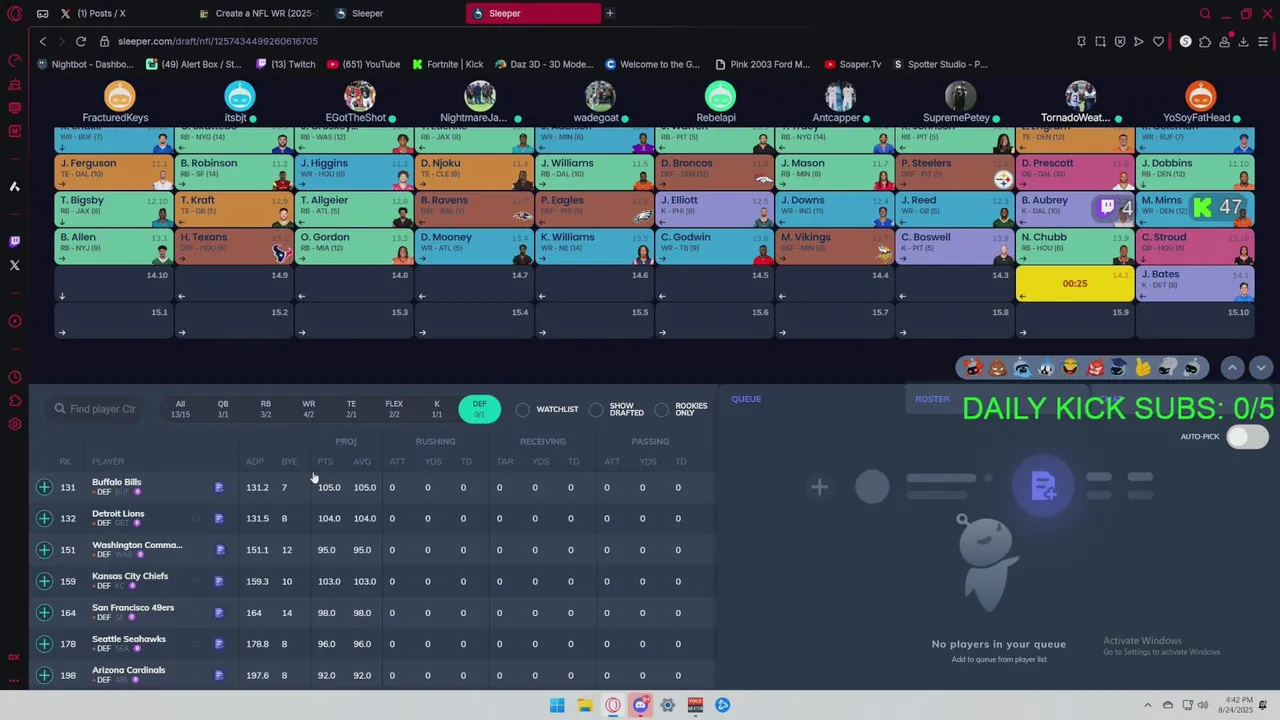Open the Spotter Studio bookmark
This screenshot has width=1280, height=720.
pyautogui.click(x=940, y=64)
